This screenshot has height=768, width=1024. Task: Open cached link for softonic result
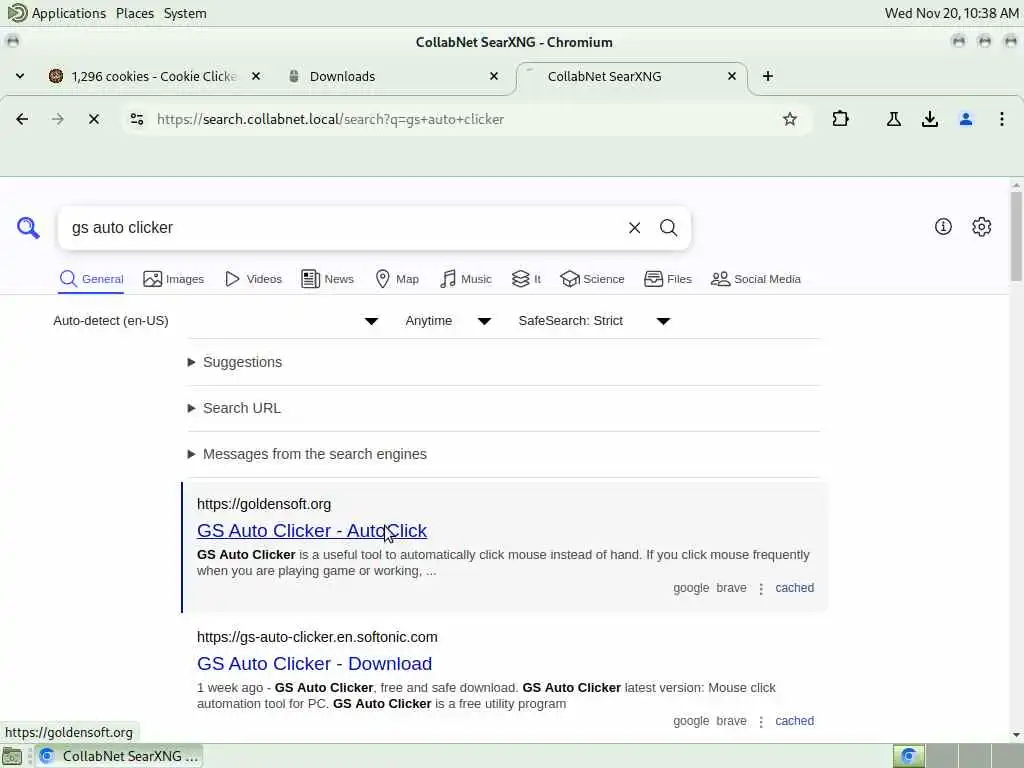794,721
